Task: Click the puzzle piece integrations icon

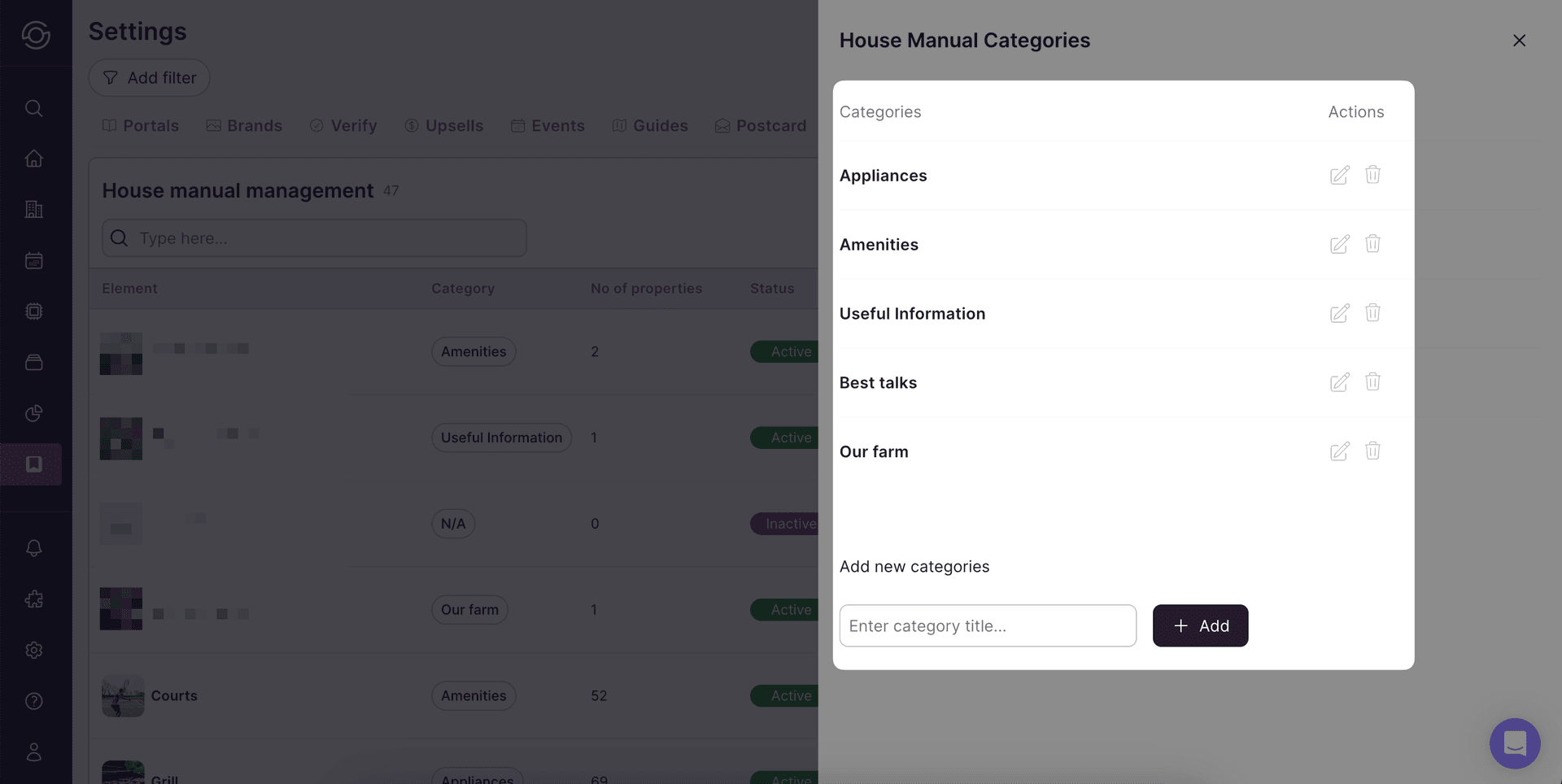Action: coord(33,599)
